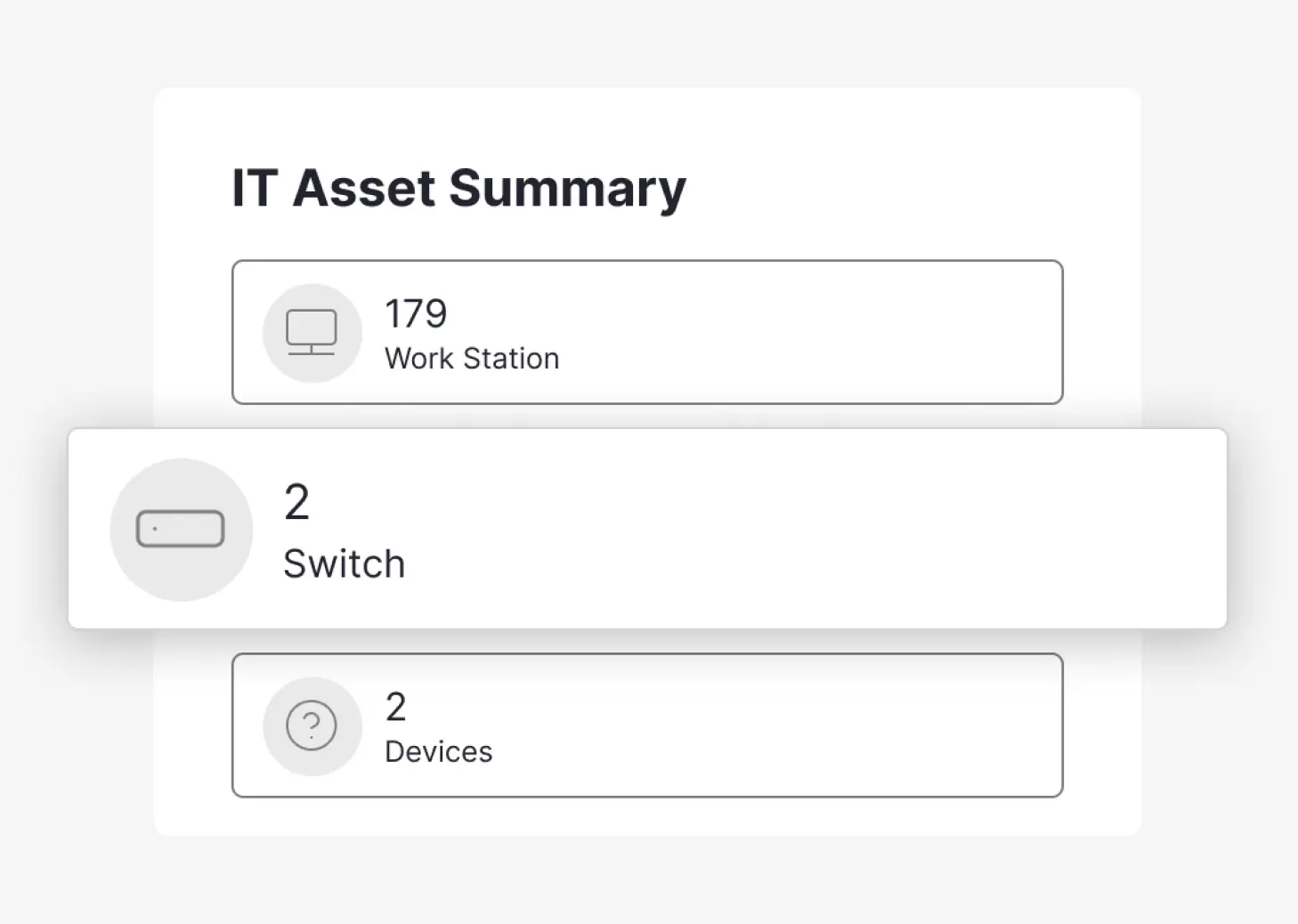This screenshot has width=1298, height=924.
Task: Click the Switch count number 2
Action: [x=296, y=502]
